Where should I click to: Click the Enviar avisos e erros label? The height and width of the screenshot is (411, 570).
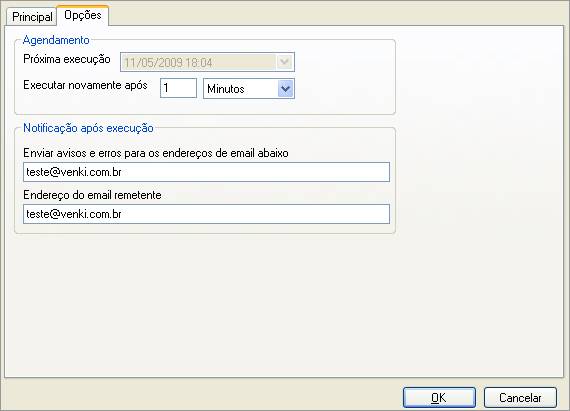(156, 153)
